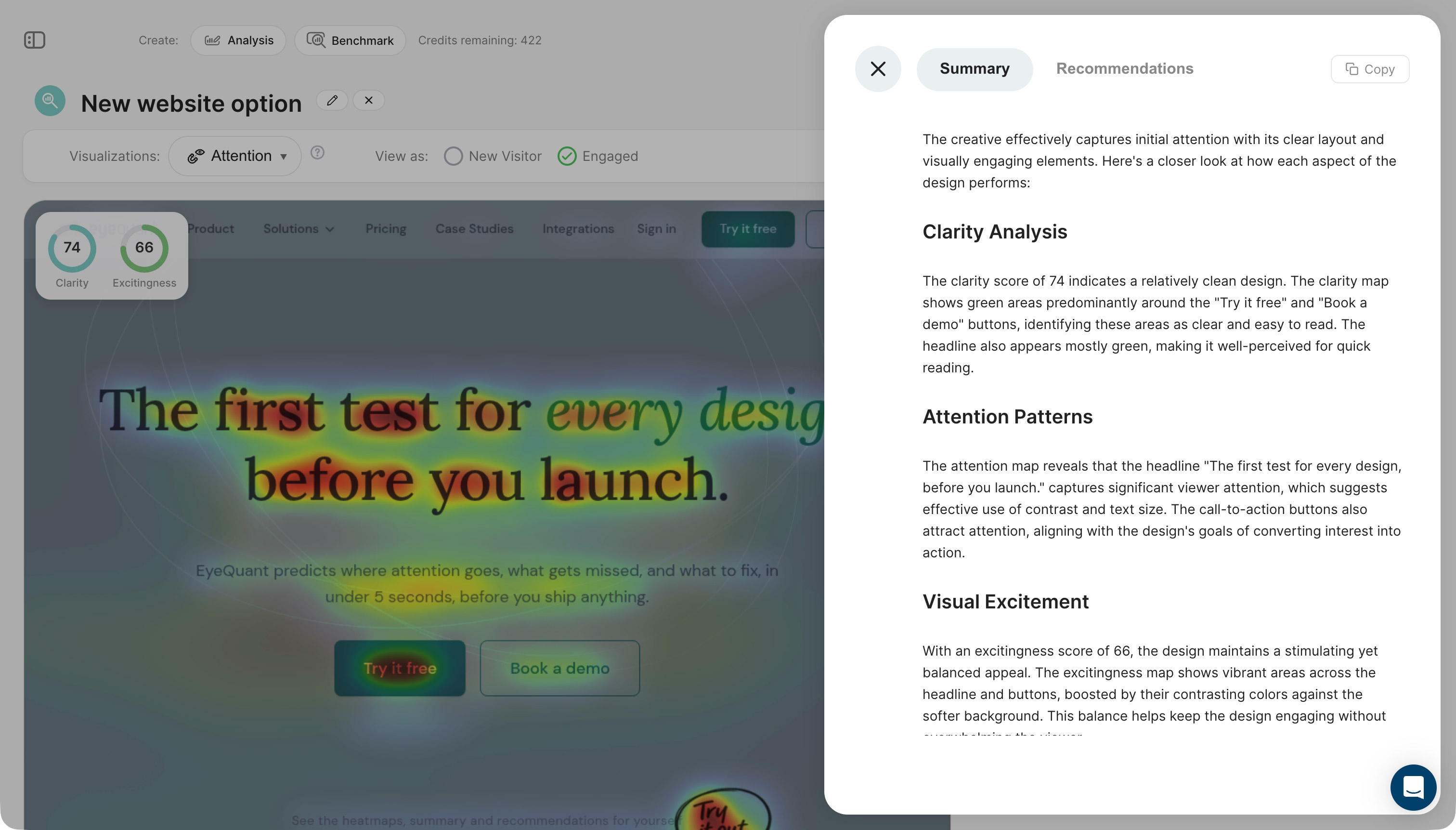Switch to the Recommendations tab
The height and width of the screenshot is (830, 1456).
coord(1124,68)
